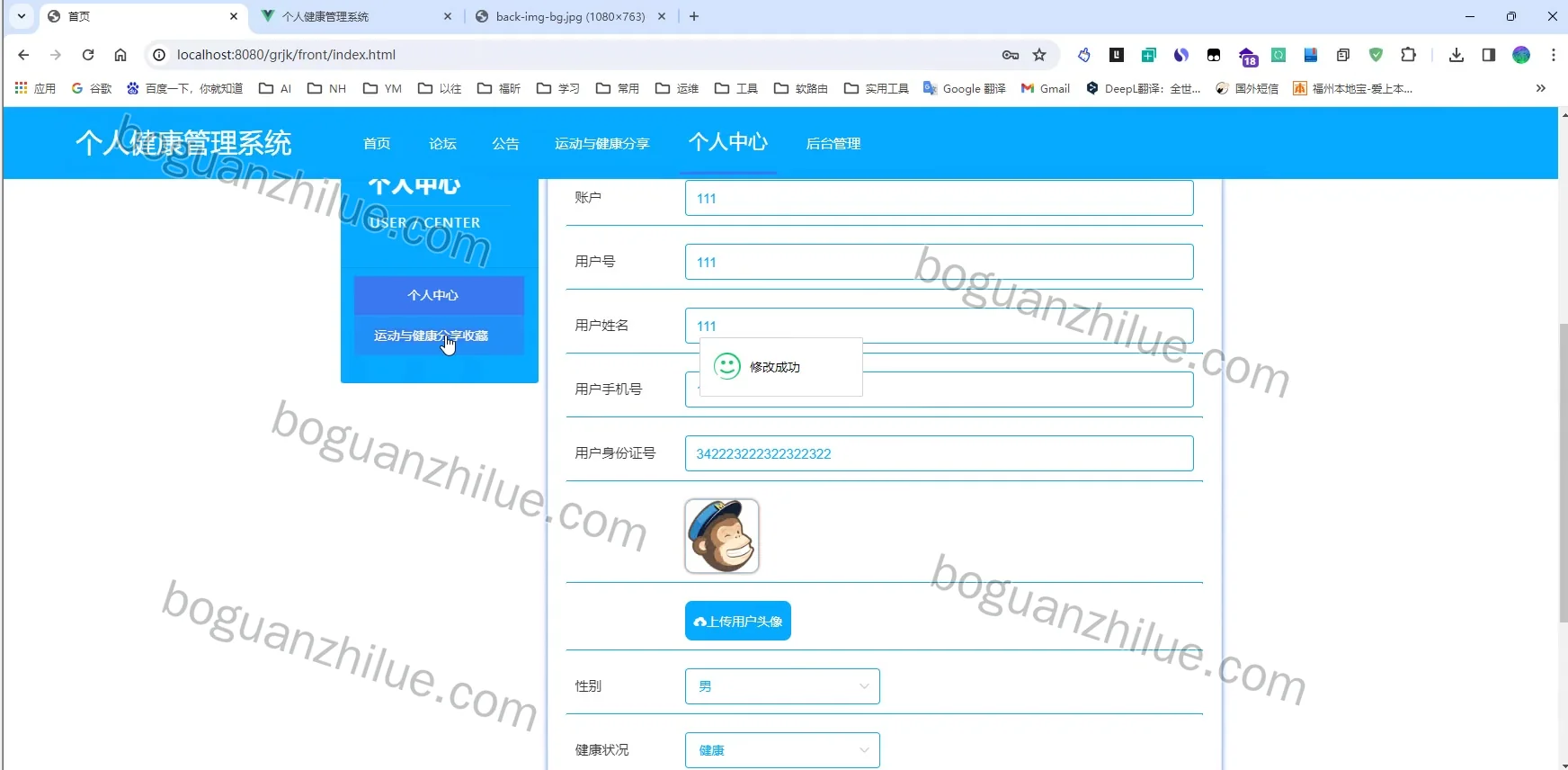Switch to the back-img-bg.jpg browser tab
This screenshot has height=770, width=1568.
tap(571, 16)
